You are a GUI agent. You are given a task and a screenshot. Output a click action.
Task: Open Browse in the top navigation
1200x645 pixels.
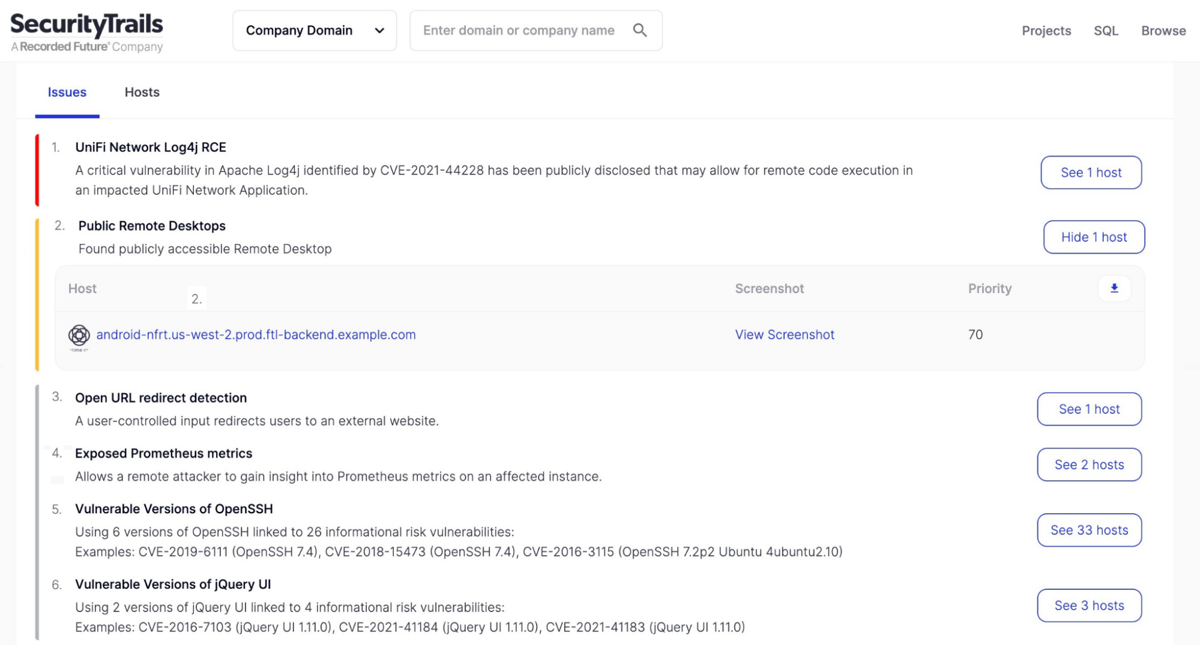1163,31
